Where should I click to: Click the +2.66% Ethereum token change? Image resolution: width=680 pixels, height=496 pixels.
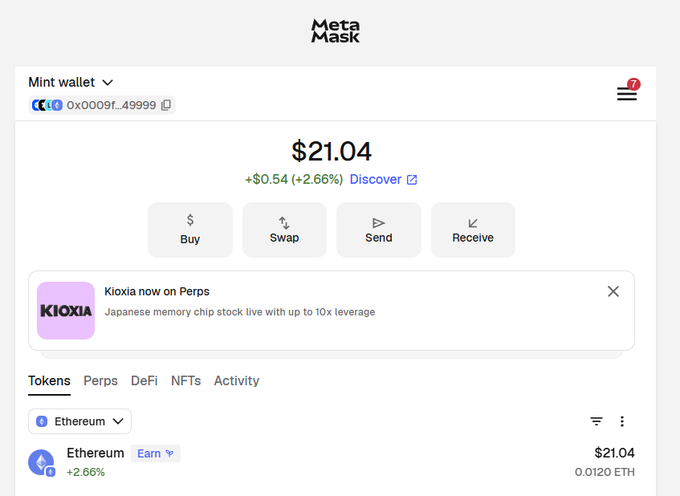85,472
